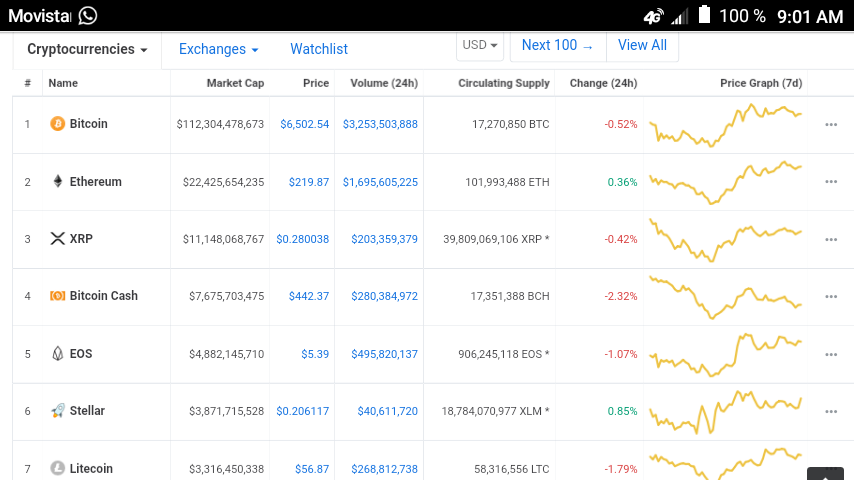854x480 pixels.
Task: Tap the battery icon in status bar
Action: point(704,15)
